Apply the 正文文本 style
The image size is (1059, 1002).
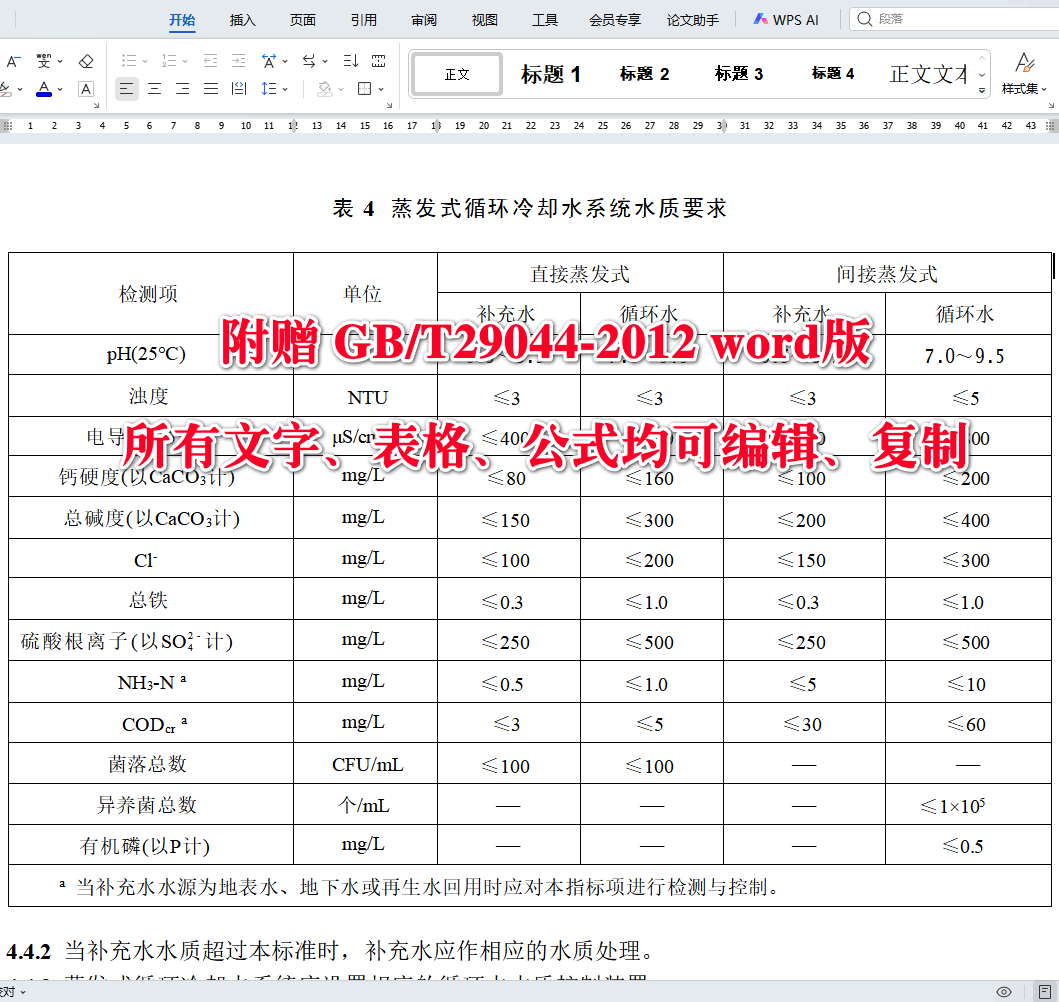[928, 74]
